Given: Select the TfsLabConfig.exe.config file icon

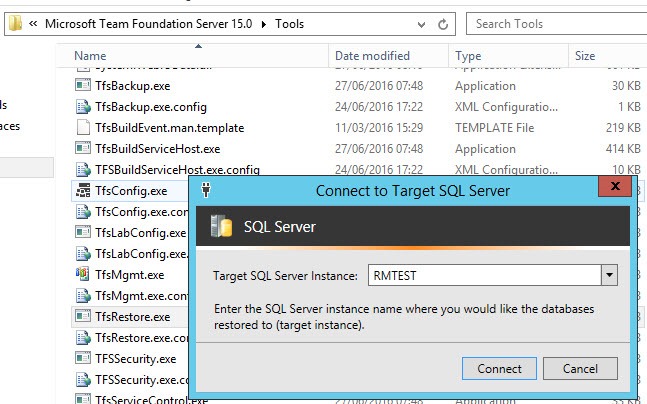Looking at the screenshot, I should 83,253.
